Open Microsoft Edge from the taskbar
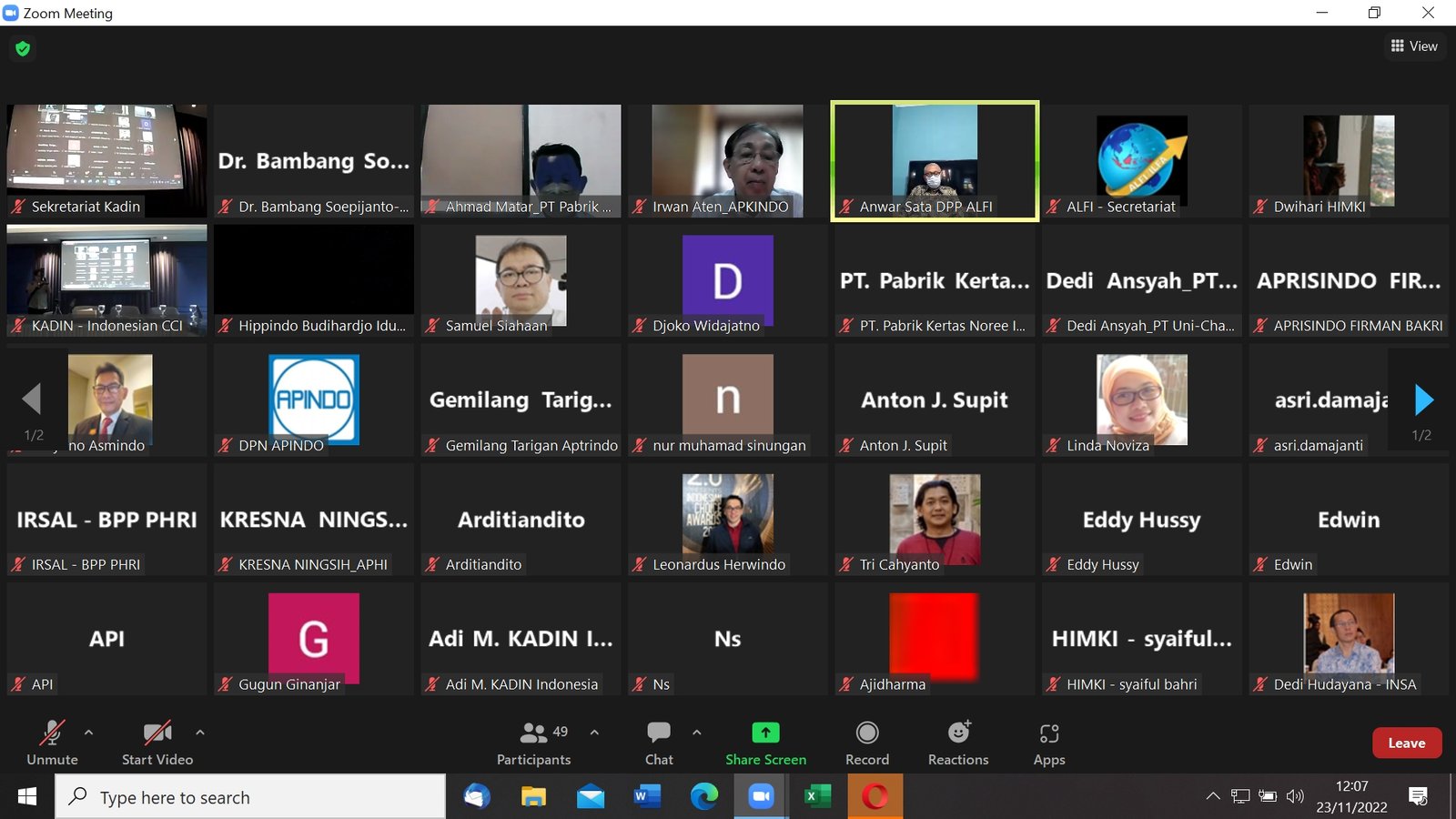Screen dimensions: 1456x819 703,797
